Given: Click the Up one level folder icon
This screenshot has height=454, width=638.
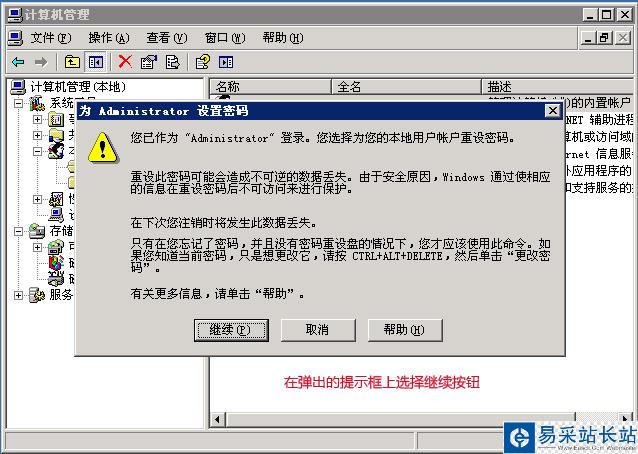Looking at the screenshot, I should pos(72,62).
